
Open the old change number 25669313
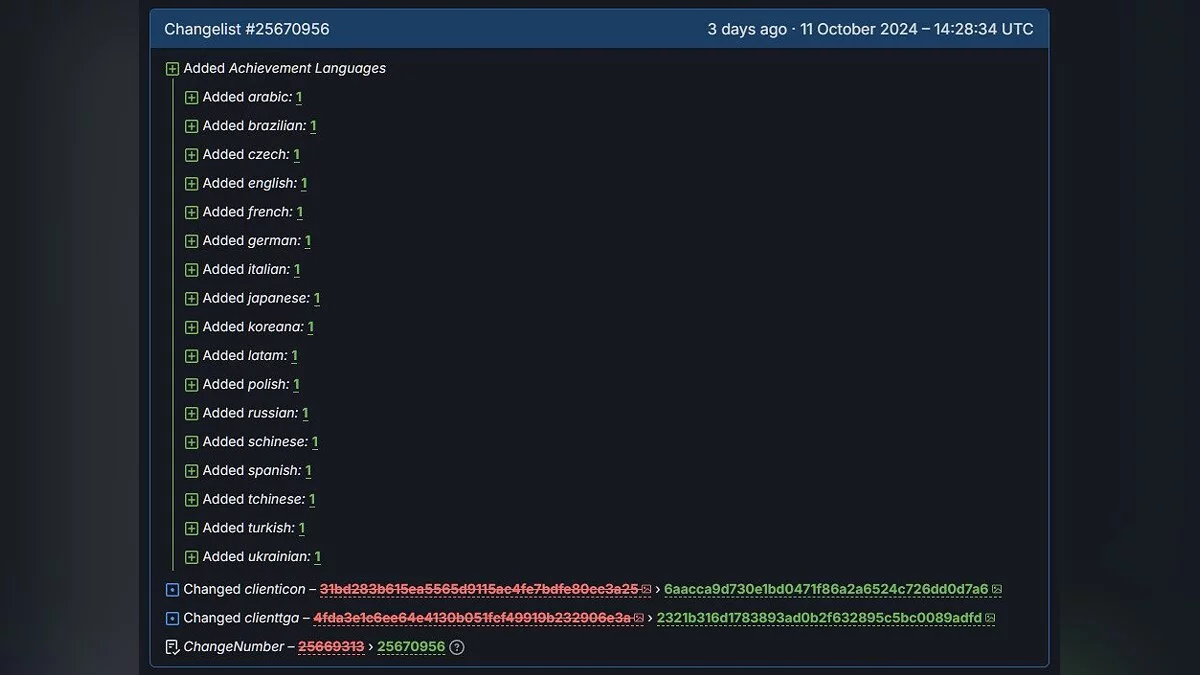click(x=331, y=647)
